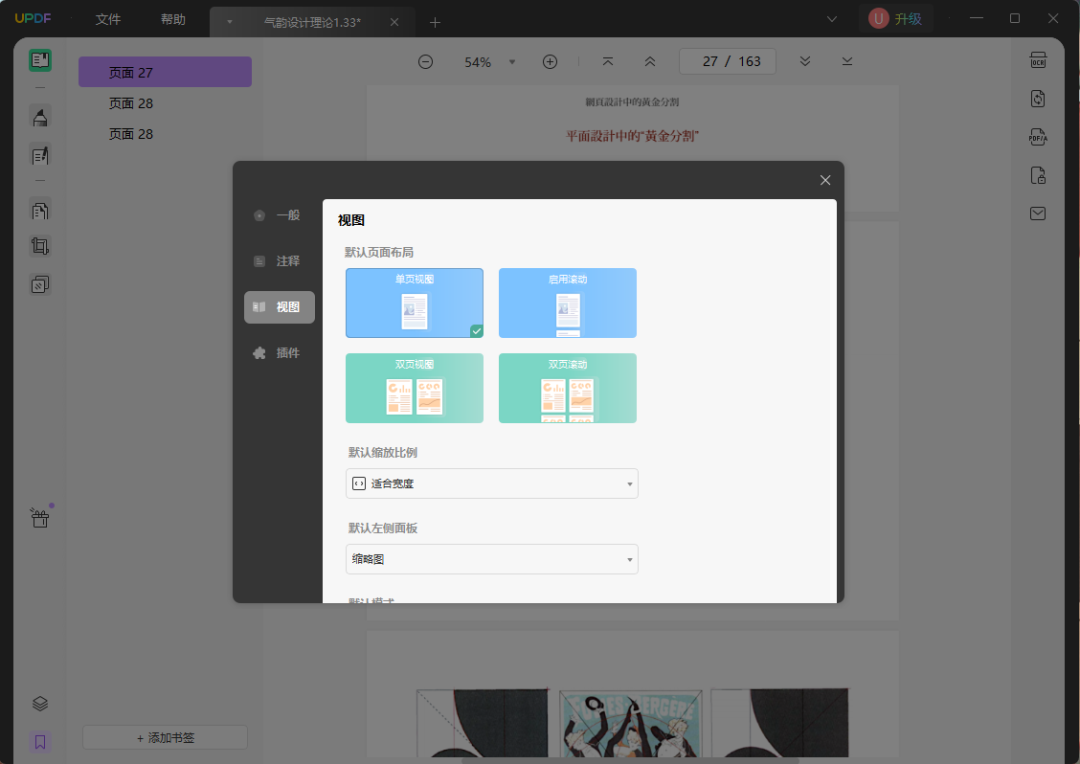Send PDF by email icon
Screen dimensions: 1080x764
pos(1038,214)
